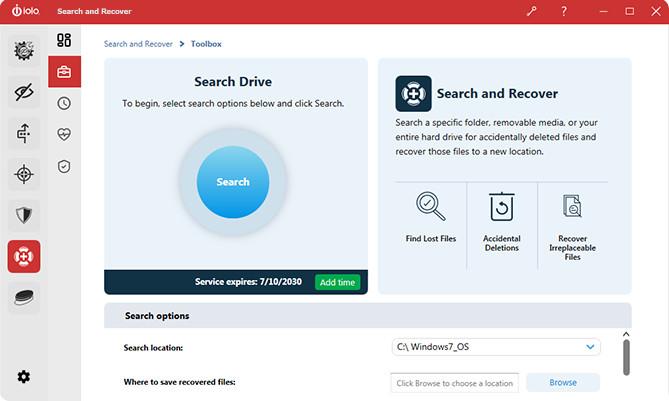Open the clock history icon in sub-sidebar
Screen dimensions: 669x401
(64, 103)
